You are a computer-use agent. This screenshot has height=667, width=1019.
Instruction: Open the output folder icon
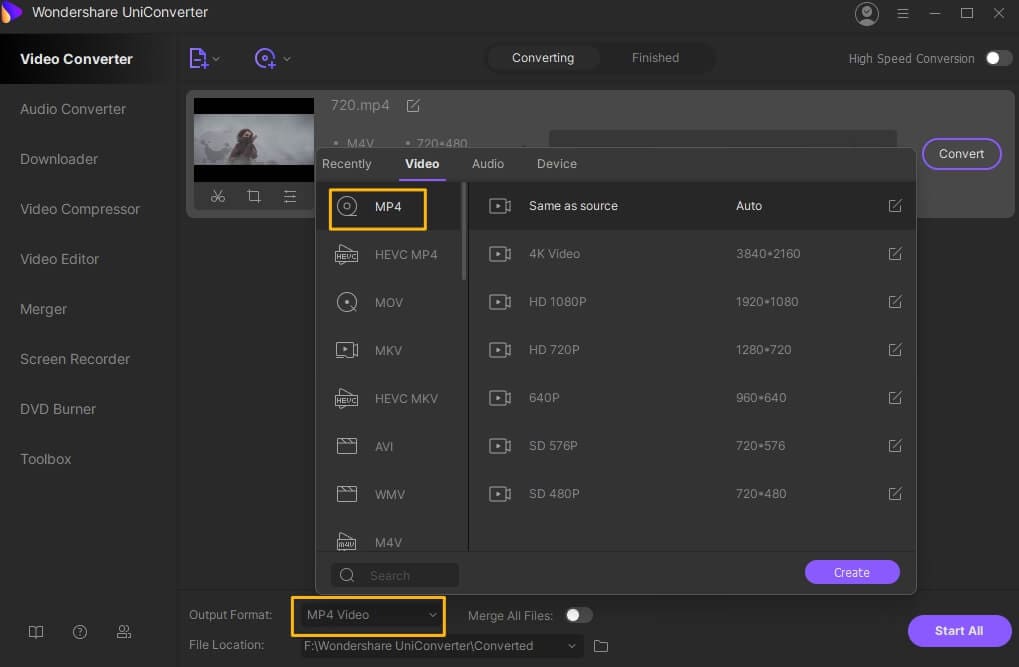(x=601, y=646)
